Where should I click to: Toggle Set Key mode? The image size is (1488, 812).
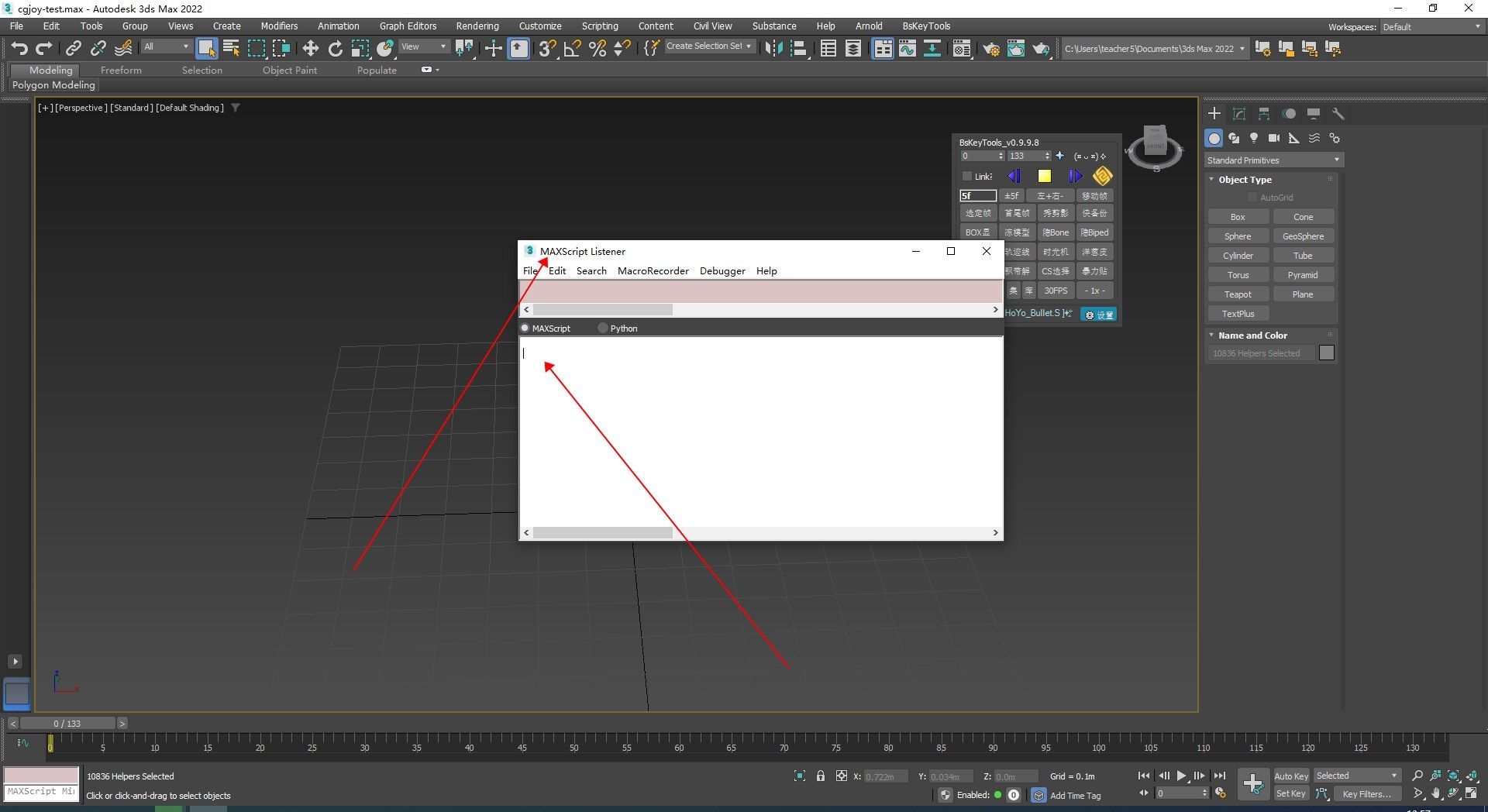pos(1290,793)
